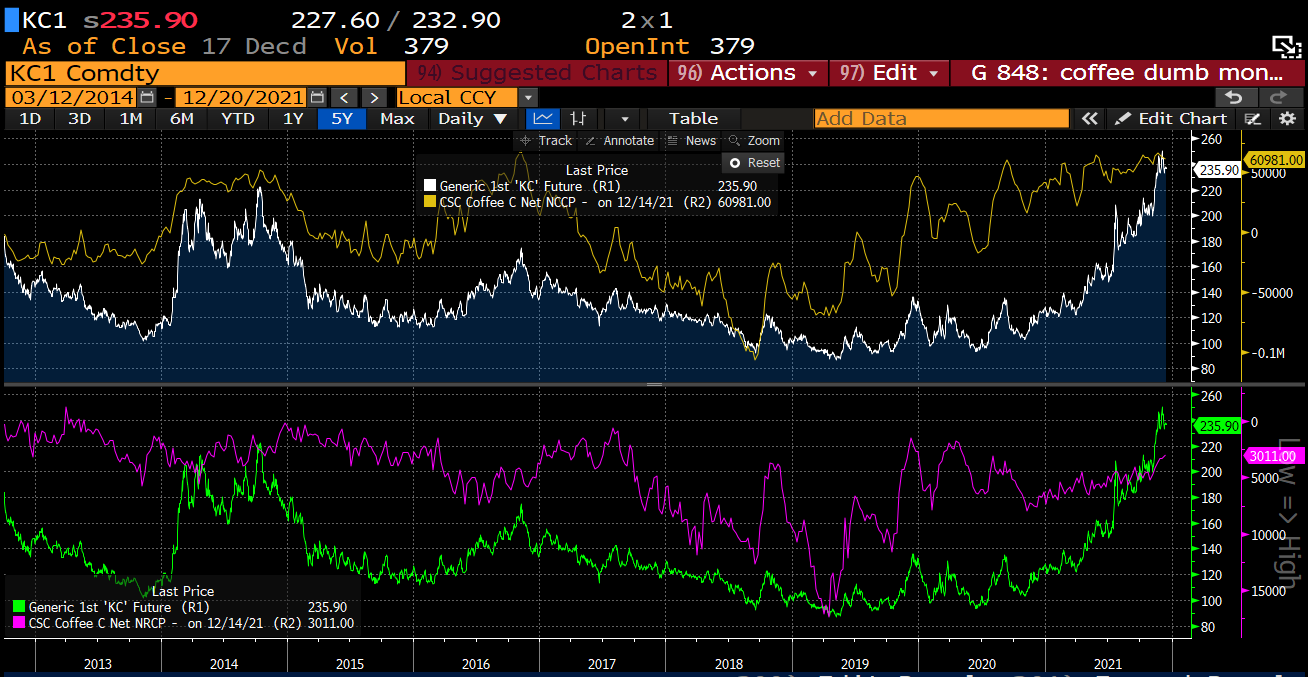
Task: Toggle the Annotate mode
Action: point(619,141)
